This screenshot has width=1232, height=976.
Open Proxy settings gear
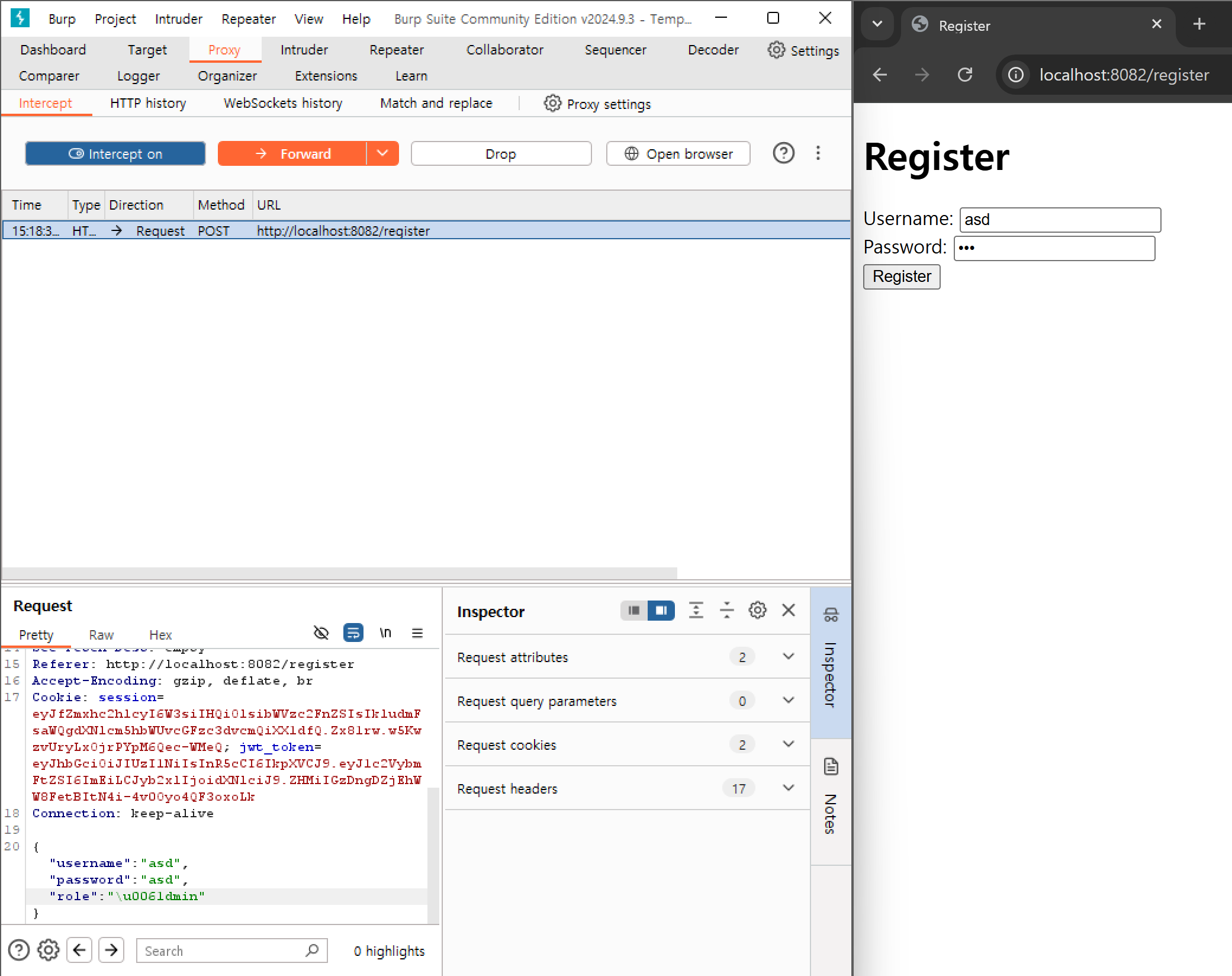597,104
